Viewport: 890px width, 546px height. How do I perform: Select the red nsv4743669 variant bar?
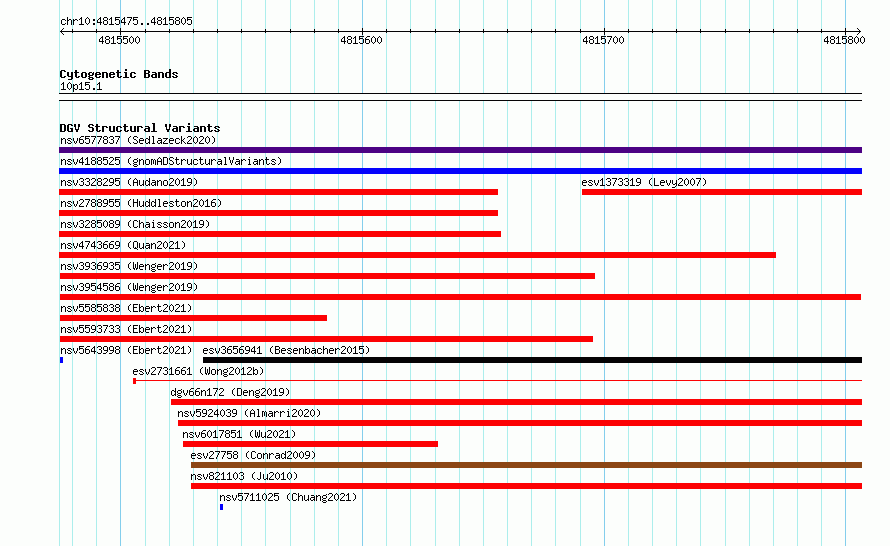pos(417,255)
